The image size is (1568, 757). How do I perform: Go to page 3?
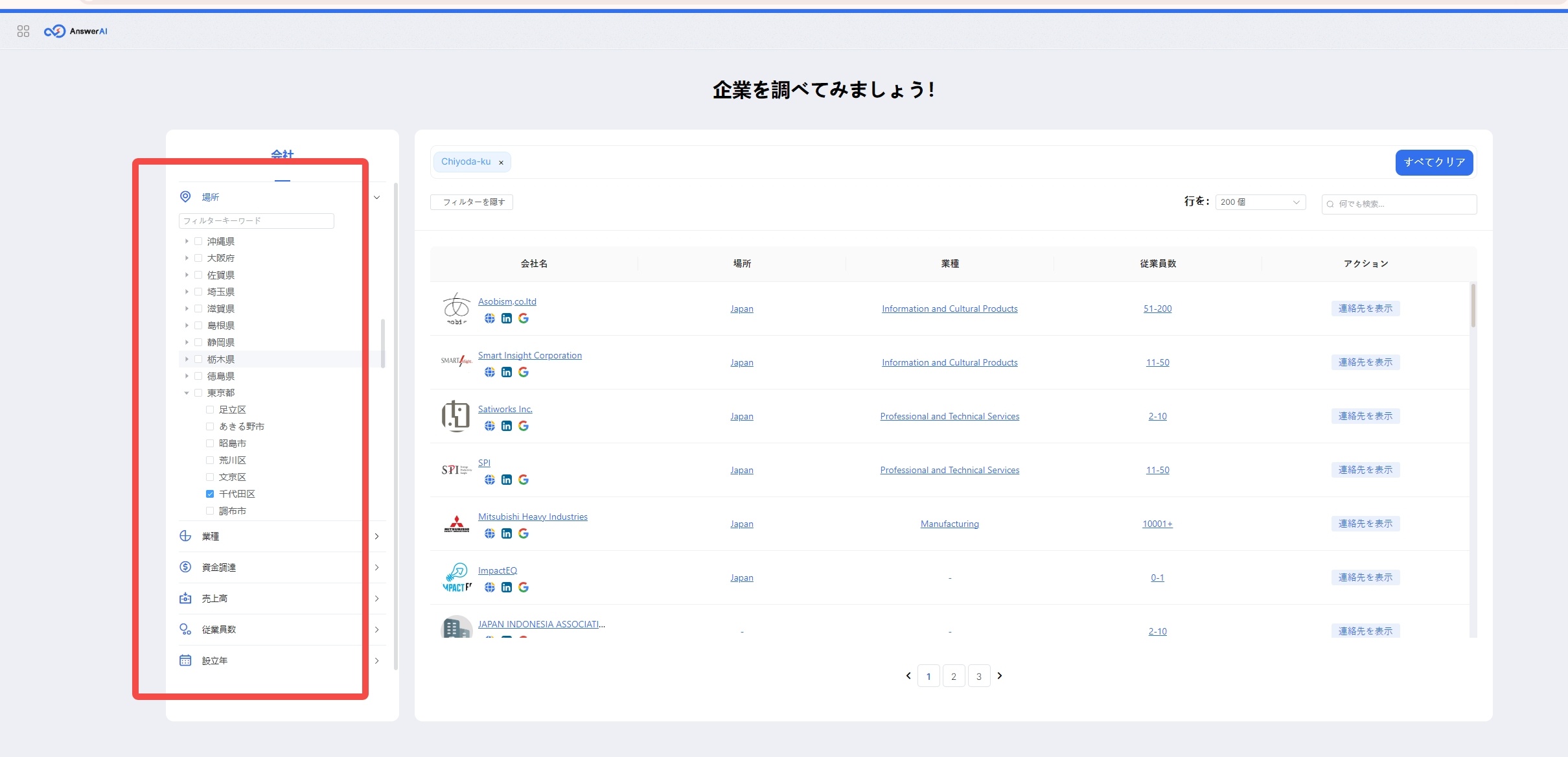[x=979, y=676]
